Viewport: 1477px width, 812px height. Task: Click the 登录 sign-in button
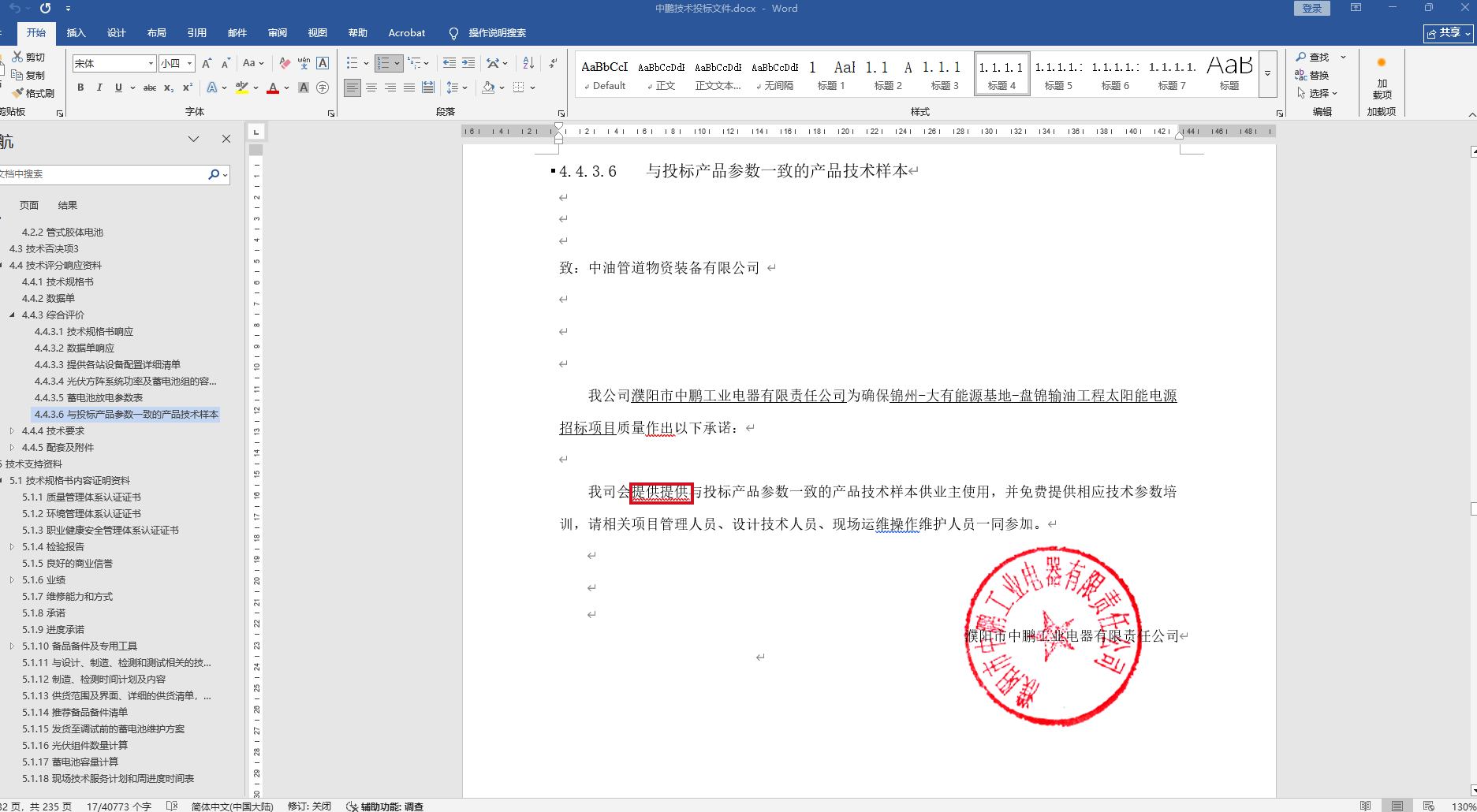(1312, 8)
